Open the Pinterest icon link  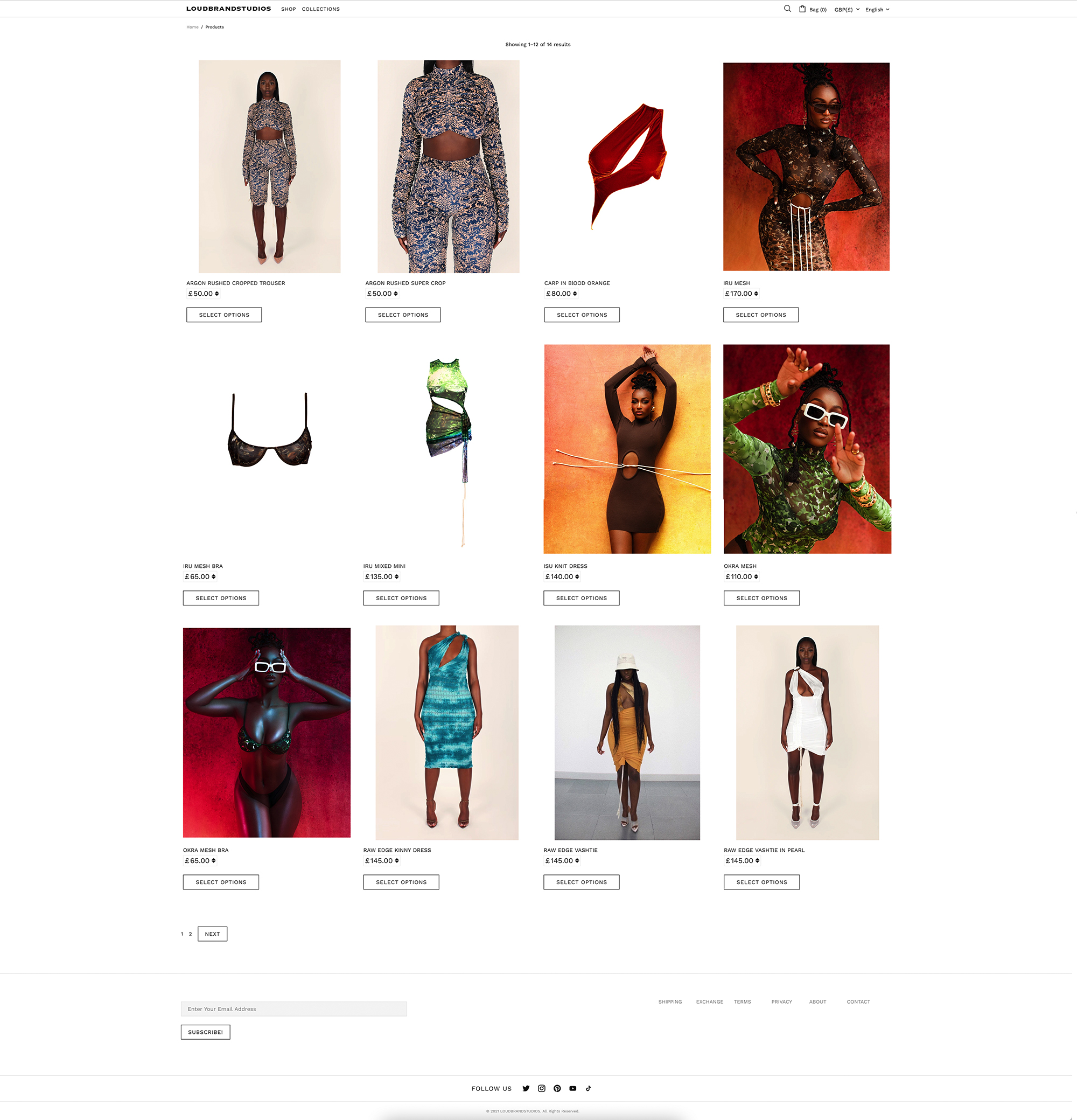click(x=557, y=1089)
